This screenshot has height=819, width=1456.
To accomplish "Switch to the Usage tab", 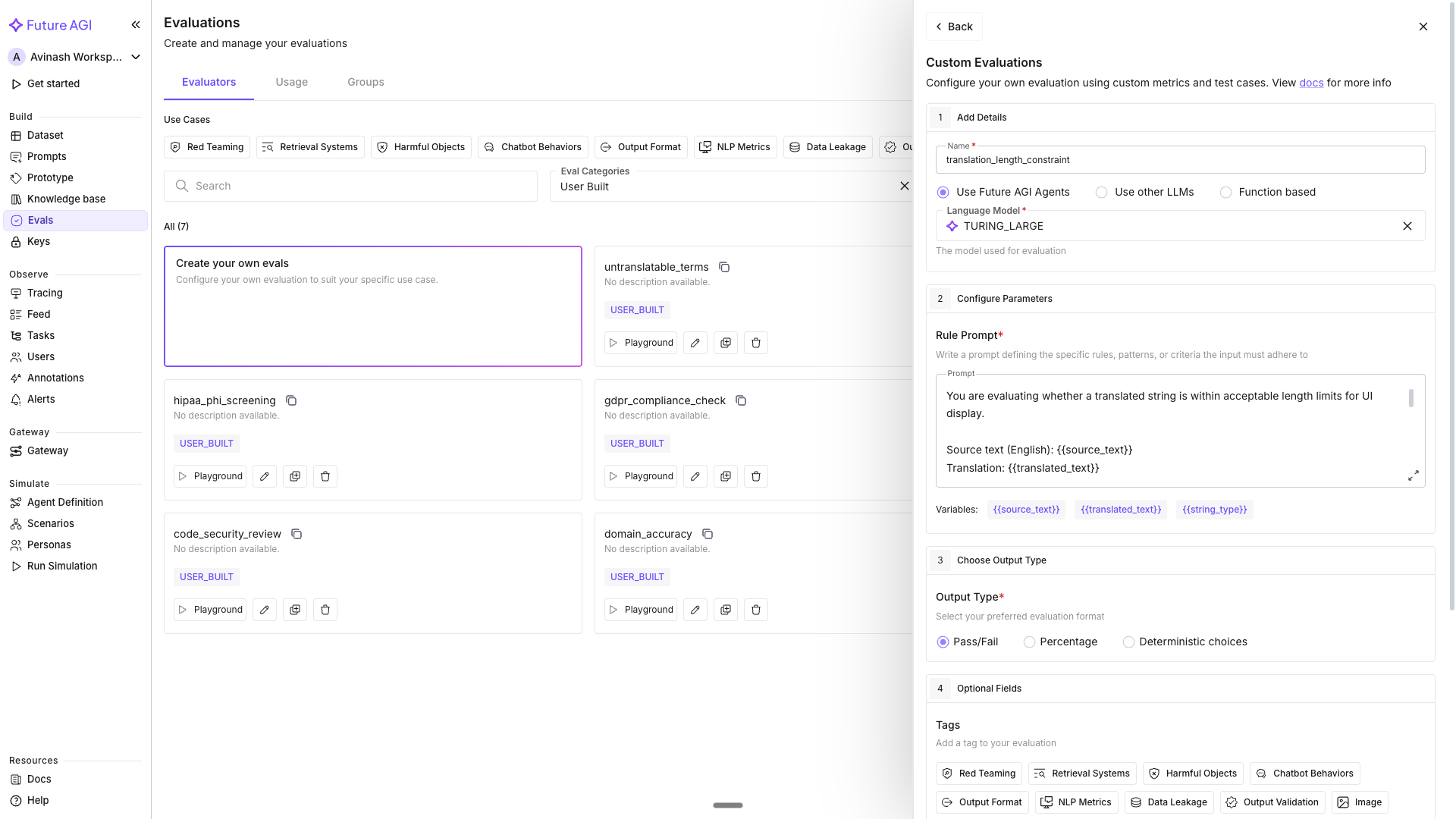I will point(291,82).
